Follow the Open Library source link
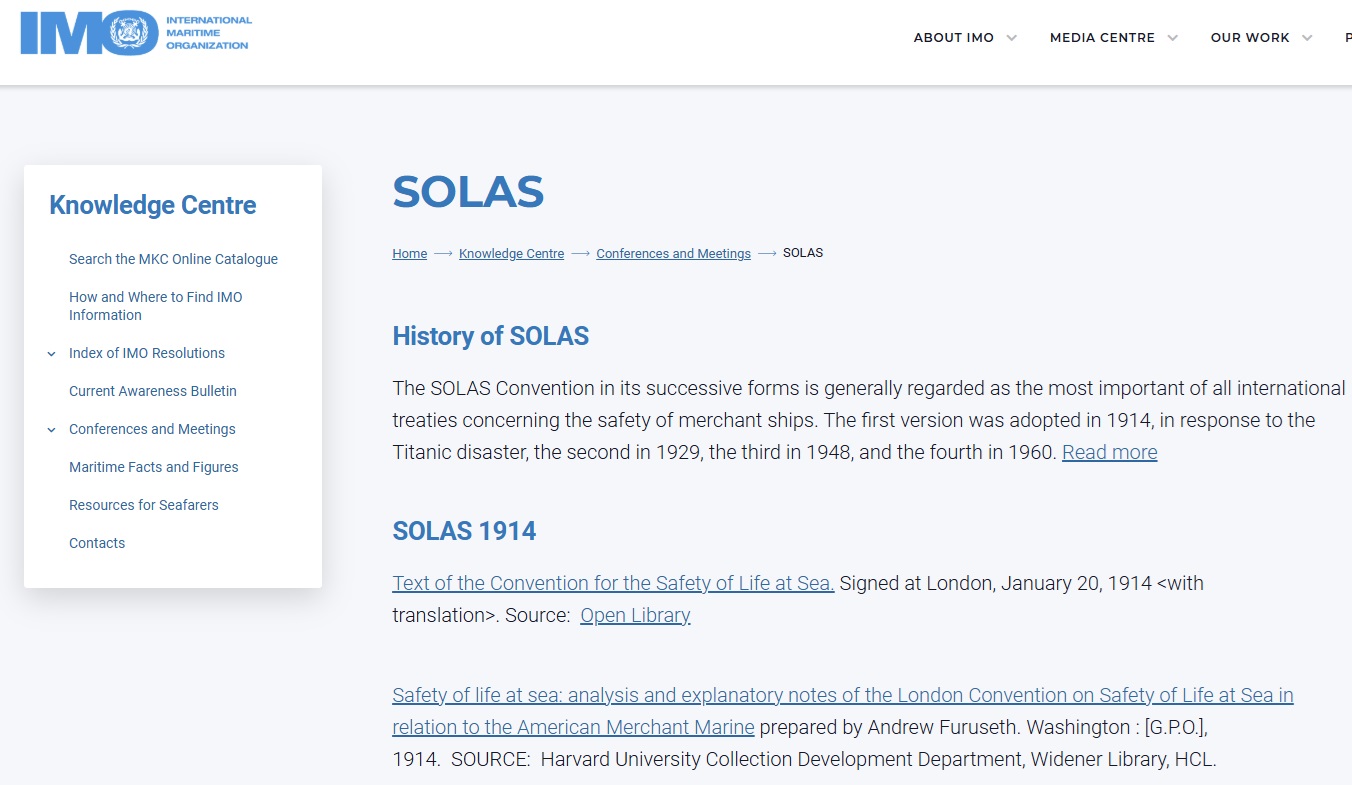This screenshot has height=785, width=1352. pos(635,615)
